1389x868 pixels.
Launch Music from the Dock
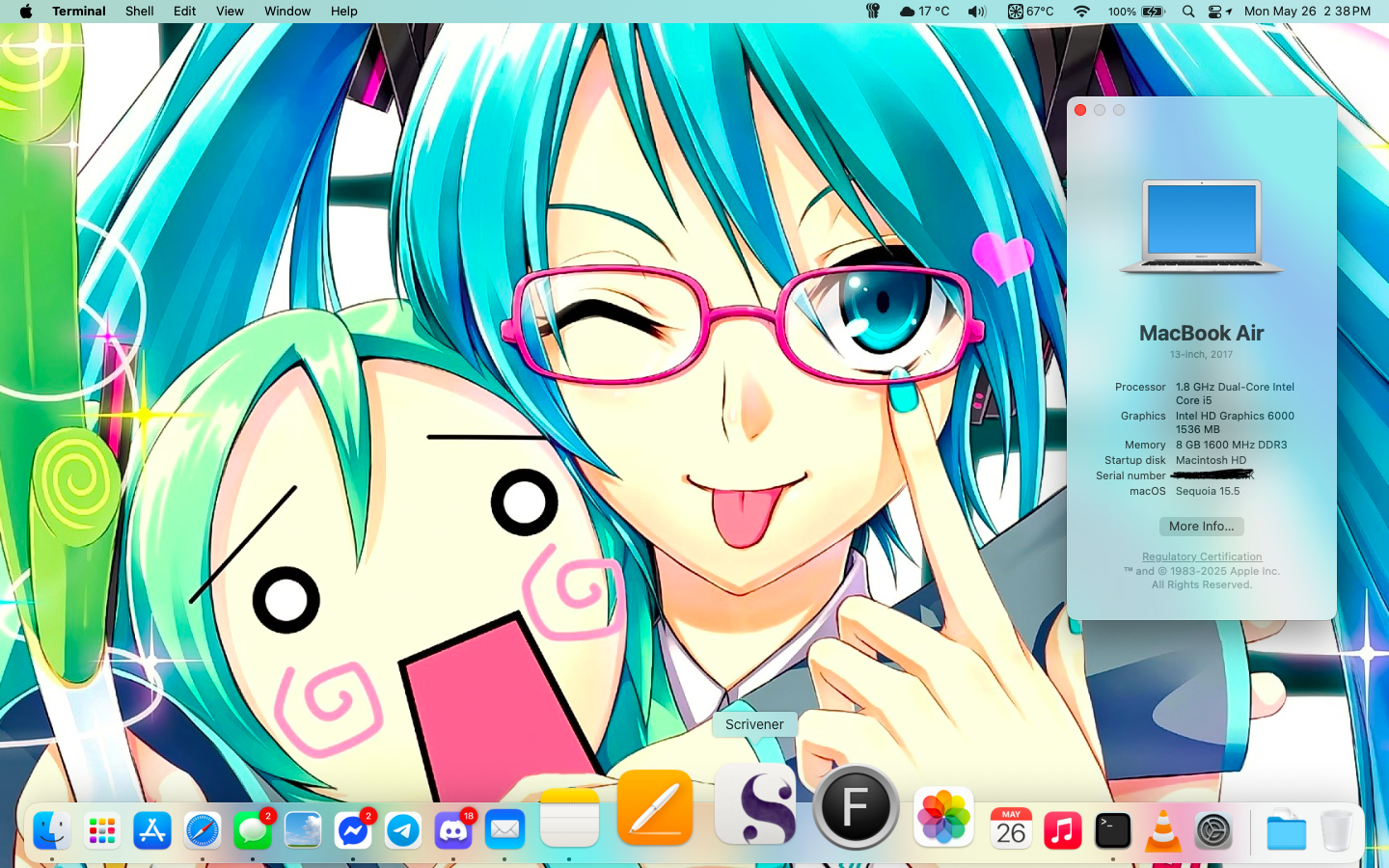click(1063, 830)
